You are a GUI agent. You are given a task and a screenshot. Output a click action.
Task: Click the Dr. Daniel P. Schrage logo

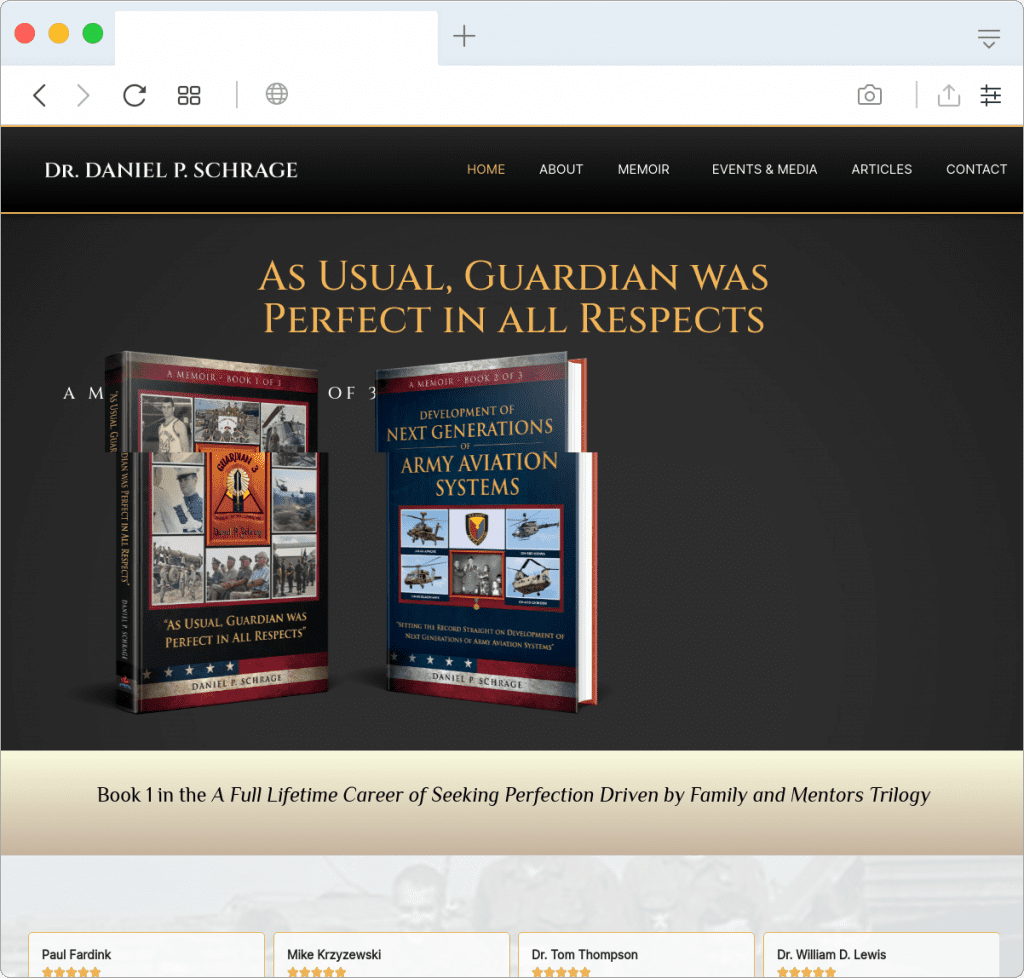(171, 170)
